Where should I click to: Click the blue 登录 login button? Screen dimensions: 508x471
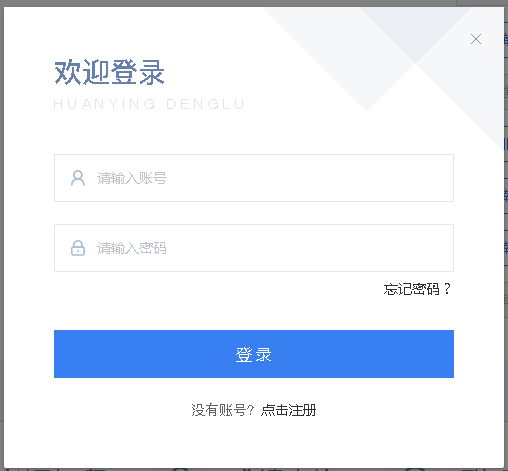pyautogui.click(x=254, y=354)
